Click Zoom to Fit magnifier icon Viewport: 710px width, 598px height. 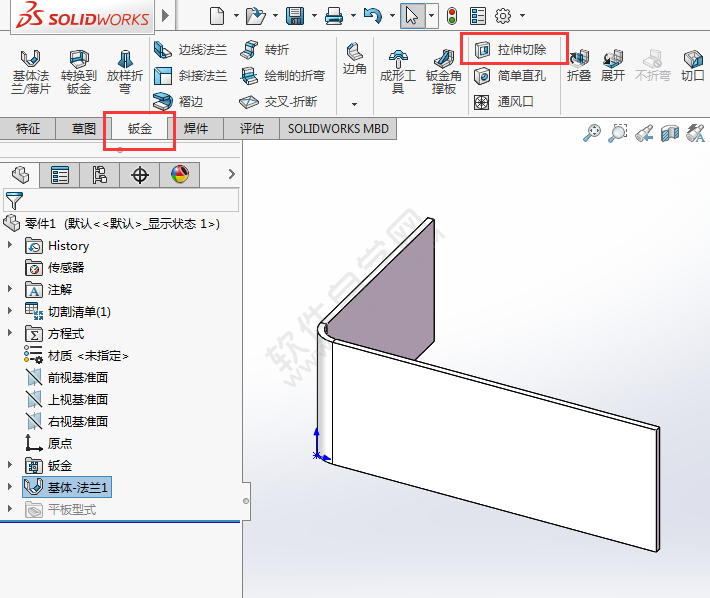[x=592, y=133]
